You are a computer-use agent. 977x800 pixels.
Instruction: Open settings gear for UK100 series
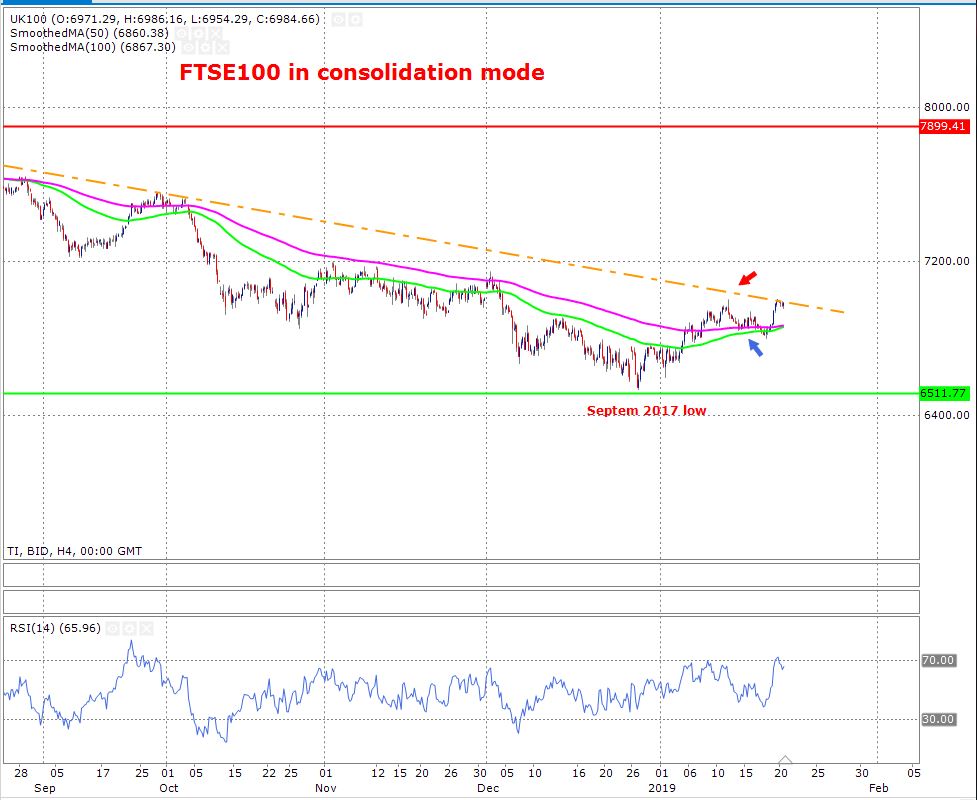pyautogui.click(x=355, y=20)
